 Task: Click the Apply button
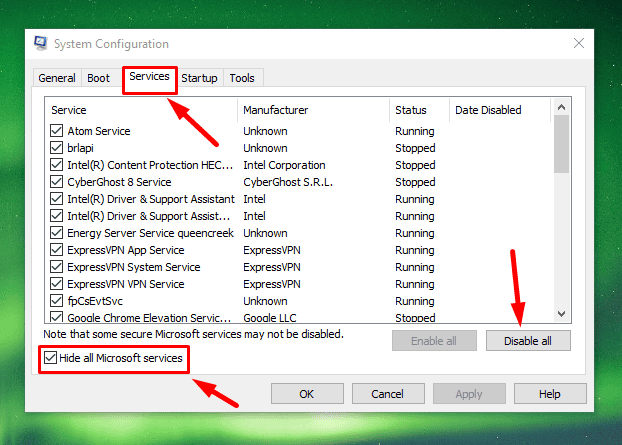tap(469, 394)
